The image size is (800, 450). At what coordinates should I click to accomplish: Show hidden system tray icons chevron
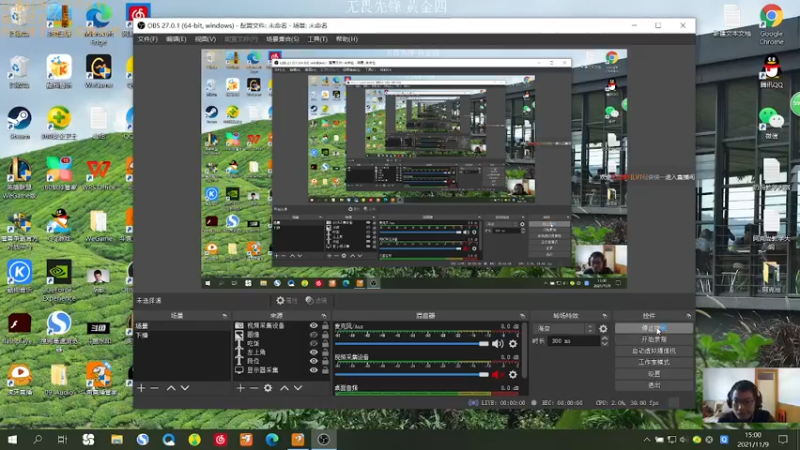click(646, 439)
